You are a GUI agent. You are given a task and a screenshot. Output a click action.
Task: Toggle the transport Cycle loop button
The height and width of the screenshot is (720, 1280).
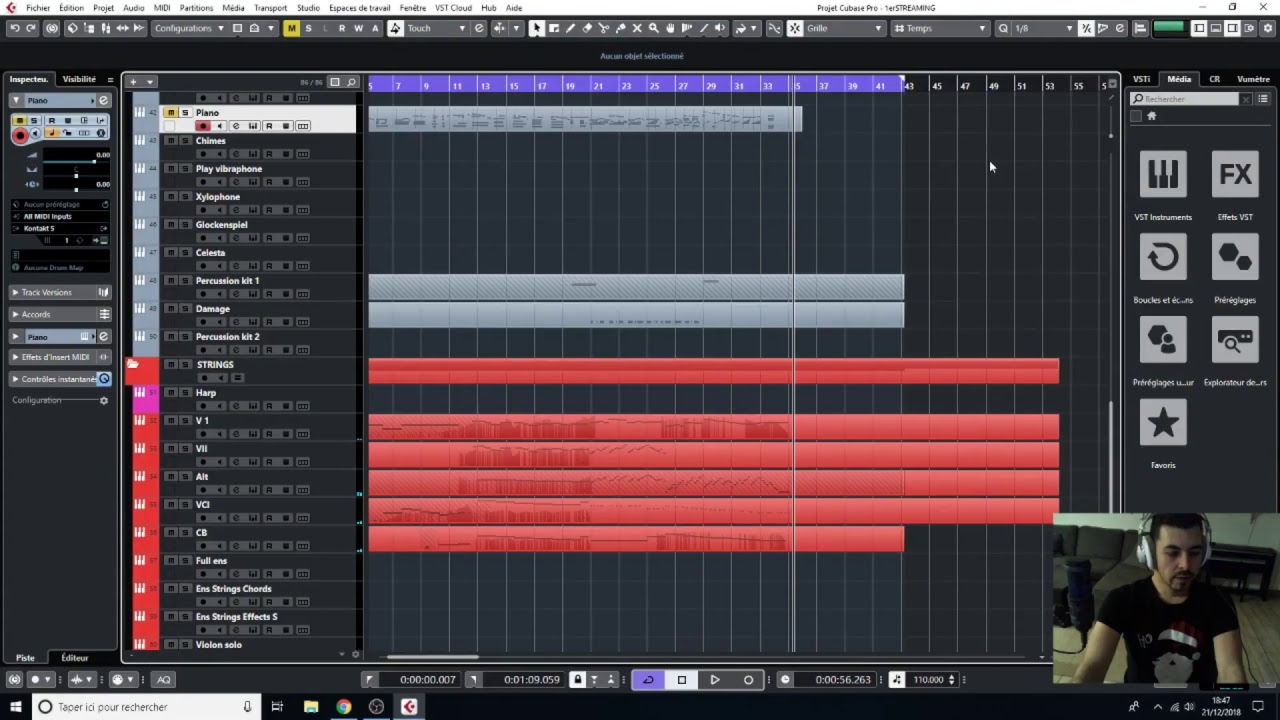pyautogui.click(x=648, y=680)
